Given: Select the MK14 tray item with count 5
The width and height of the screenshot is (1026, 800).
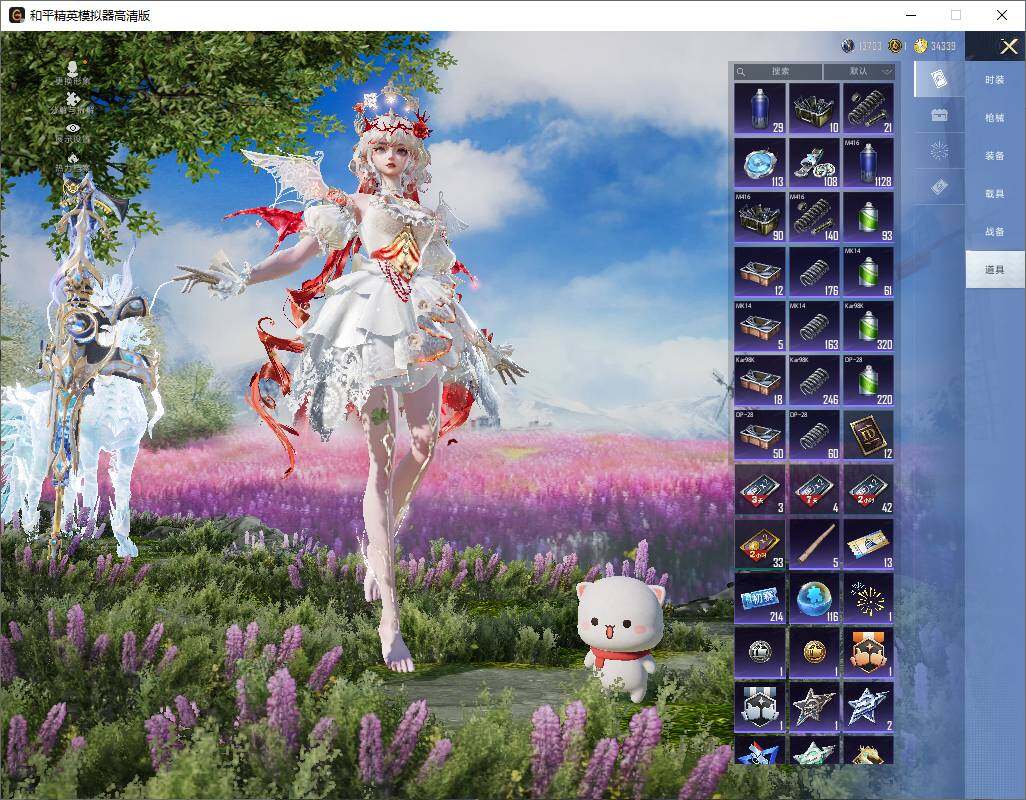Looking at the screenshot, I should click(760, 326).
